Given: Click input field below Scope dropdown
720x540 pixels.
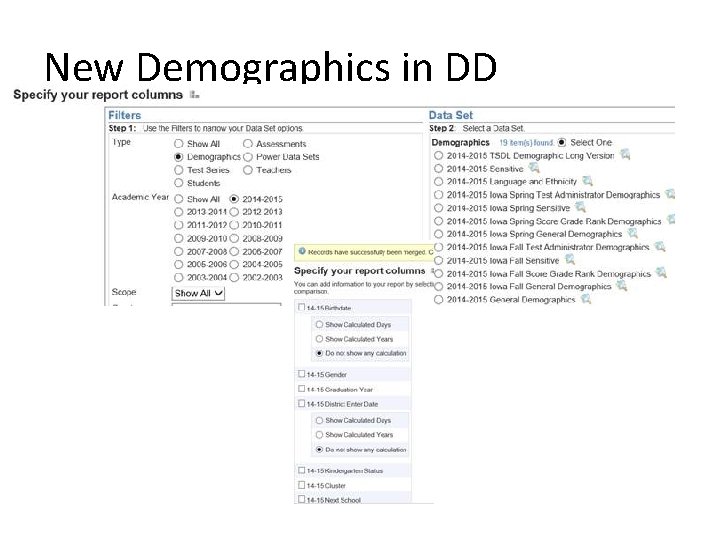Looking at the screenshot, I should [x=226, y=304].
